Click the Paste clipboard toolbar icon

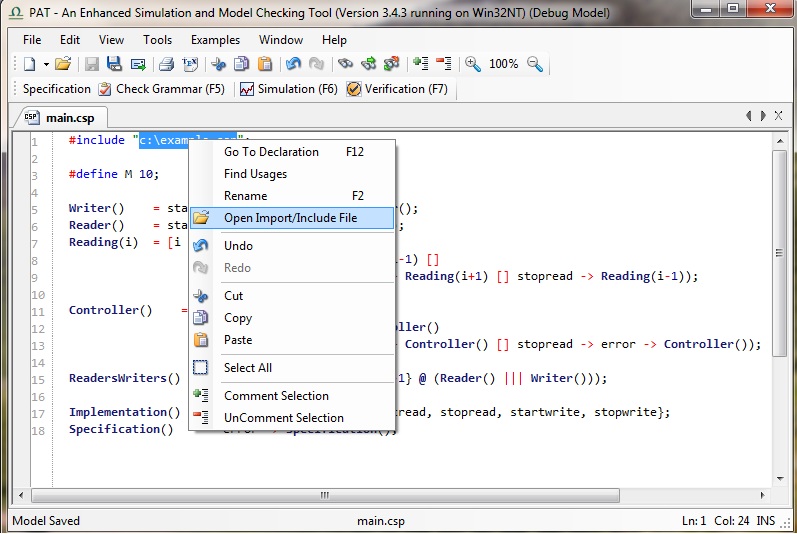click(x=265, y=64)
